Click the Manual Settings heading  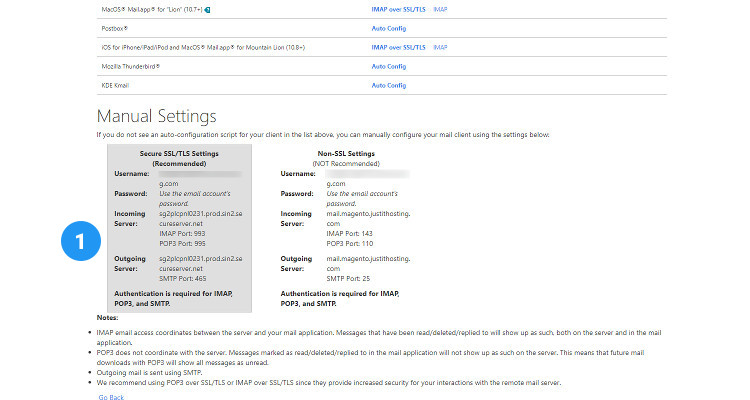(156, 116)
